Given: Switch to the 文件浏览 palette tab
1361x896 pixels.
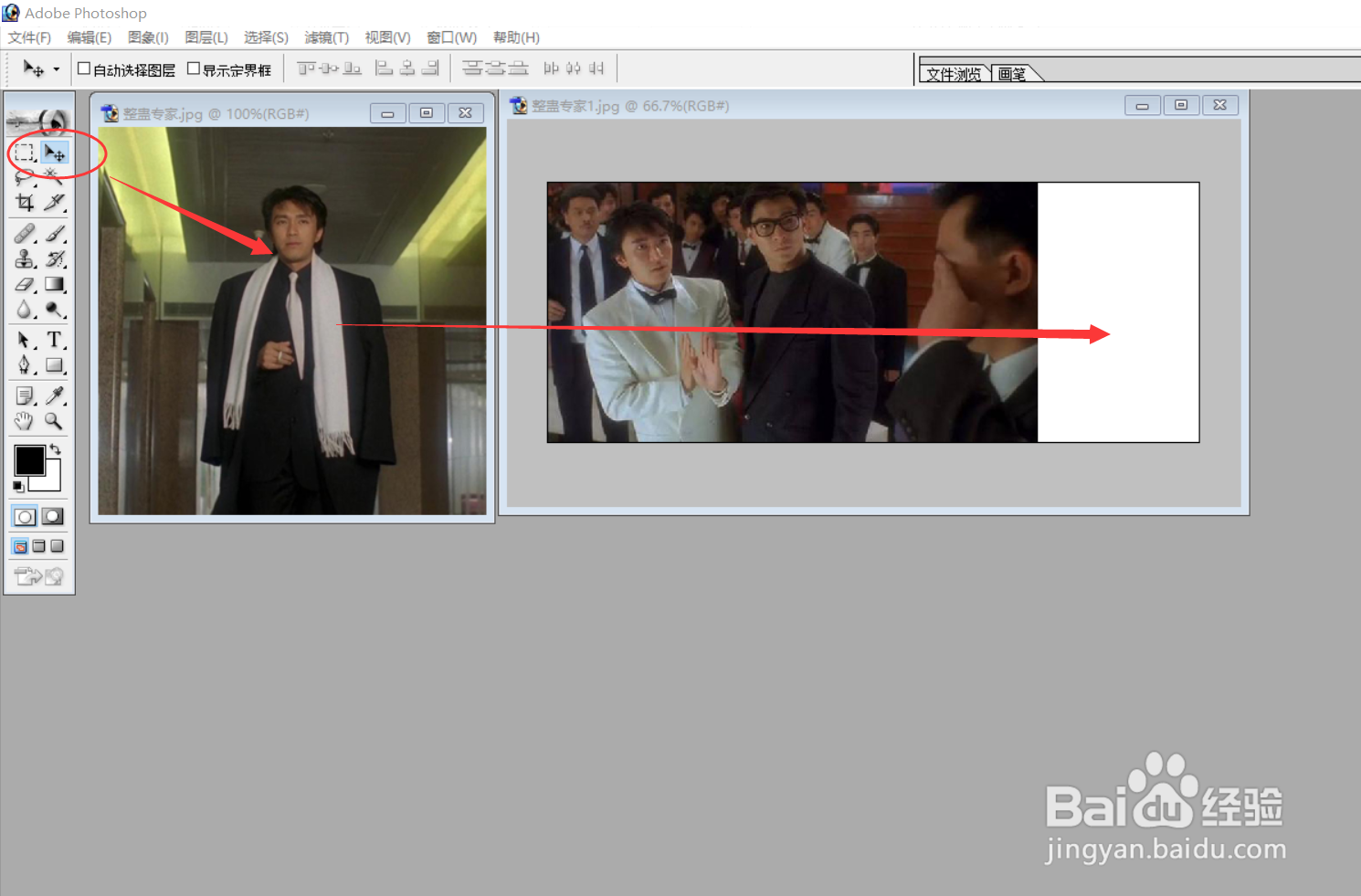Looking at the screenshot, I should click(954, 74).
